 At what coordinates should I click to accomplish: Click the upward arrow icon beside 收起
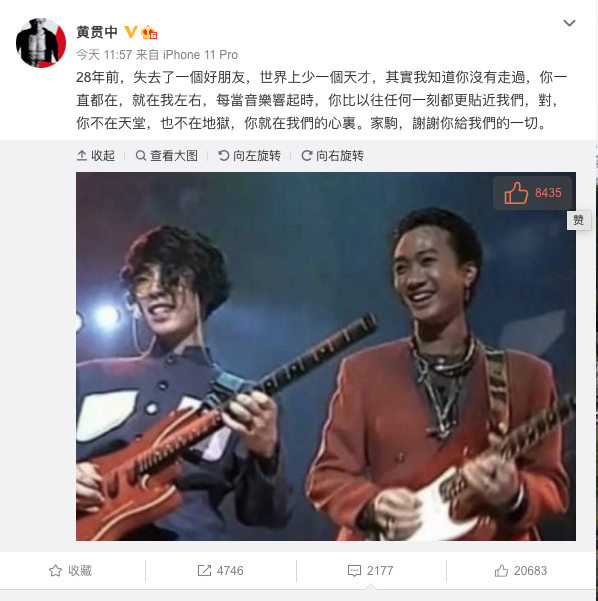point(82,156)
